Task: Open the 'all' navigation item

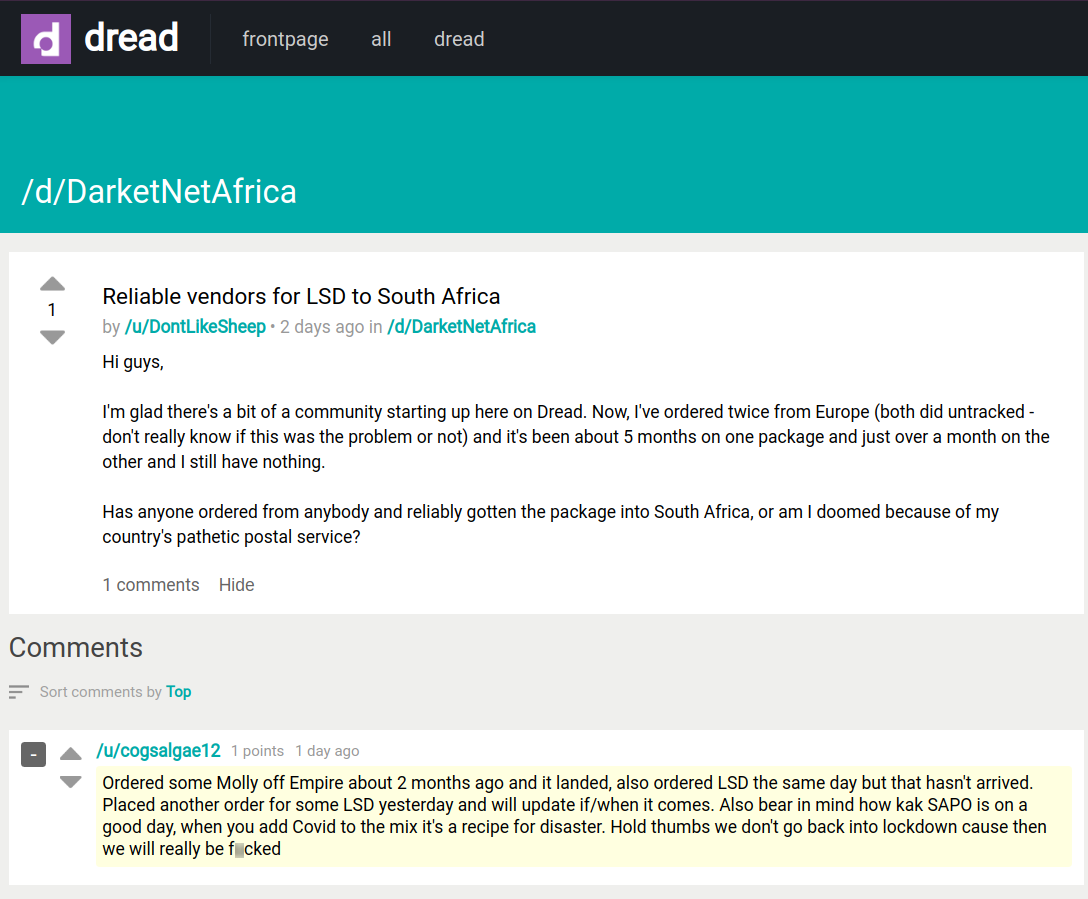Action: pos(381,39)
